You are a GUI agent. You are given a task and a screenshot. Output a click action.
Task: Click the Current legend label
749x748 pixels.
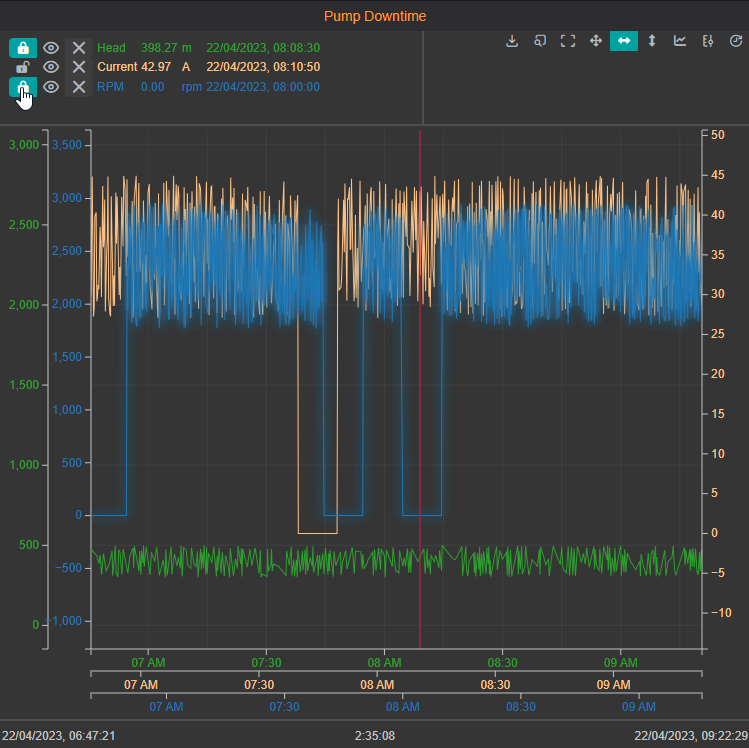(x=117, y=67)
